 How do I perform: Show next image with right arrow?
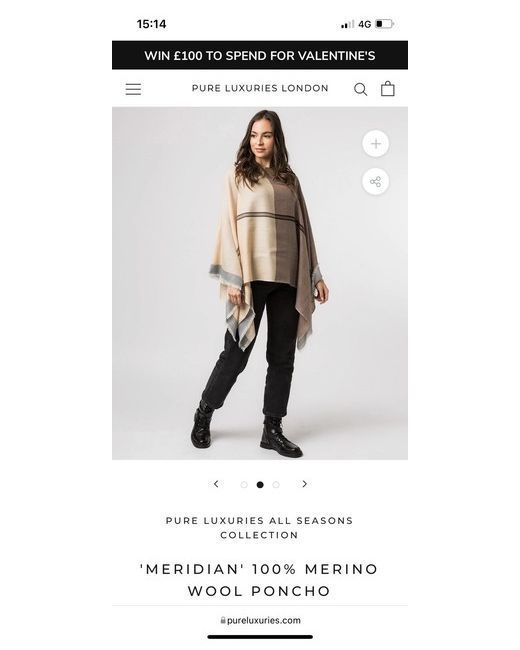pyautogui.click(x=305, y=484)
